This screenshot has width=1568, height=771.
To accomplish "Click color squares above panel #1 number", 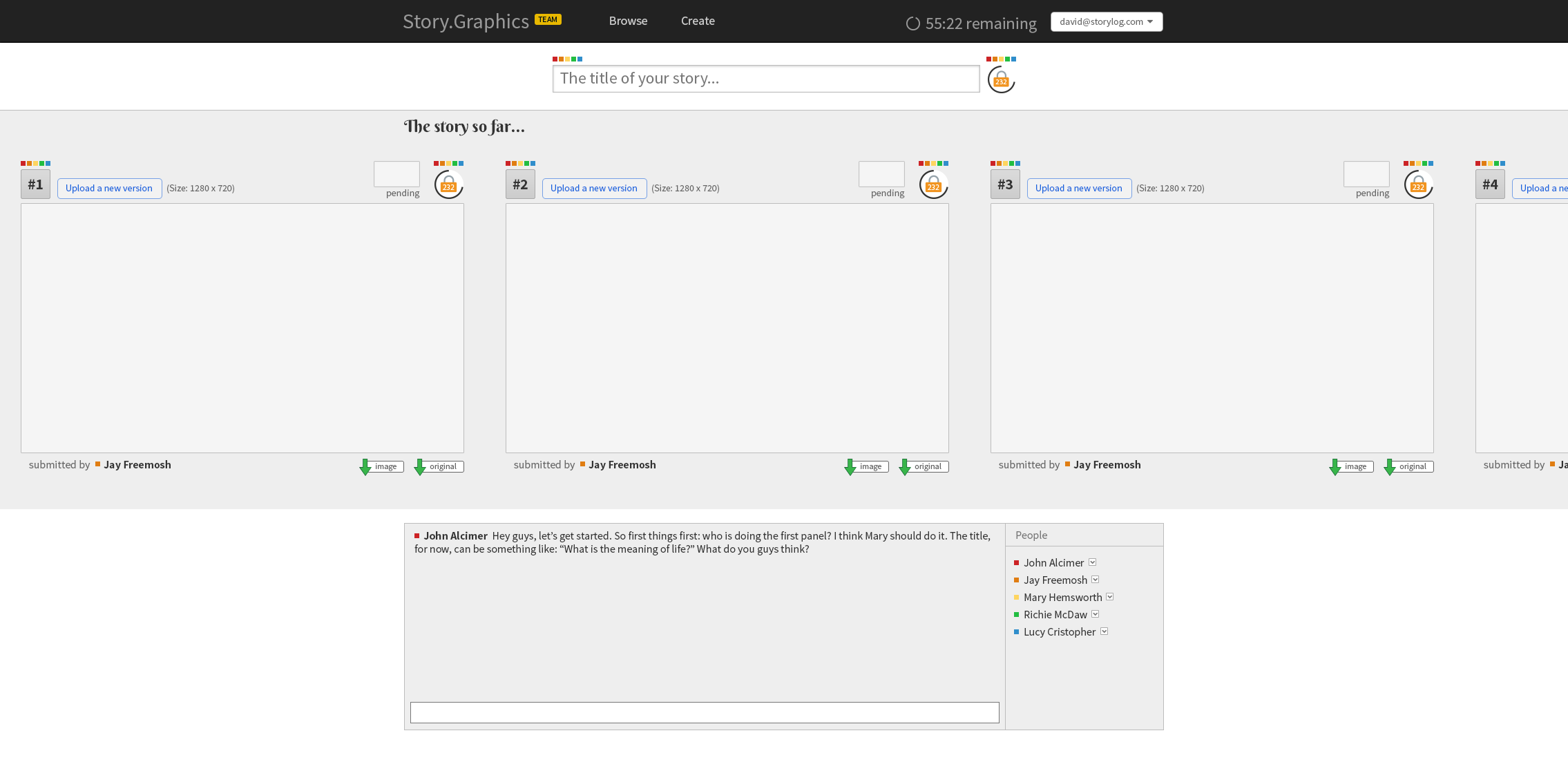I will point(35,164).
